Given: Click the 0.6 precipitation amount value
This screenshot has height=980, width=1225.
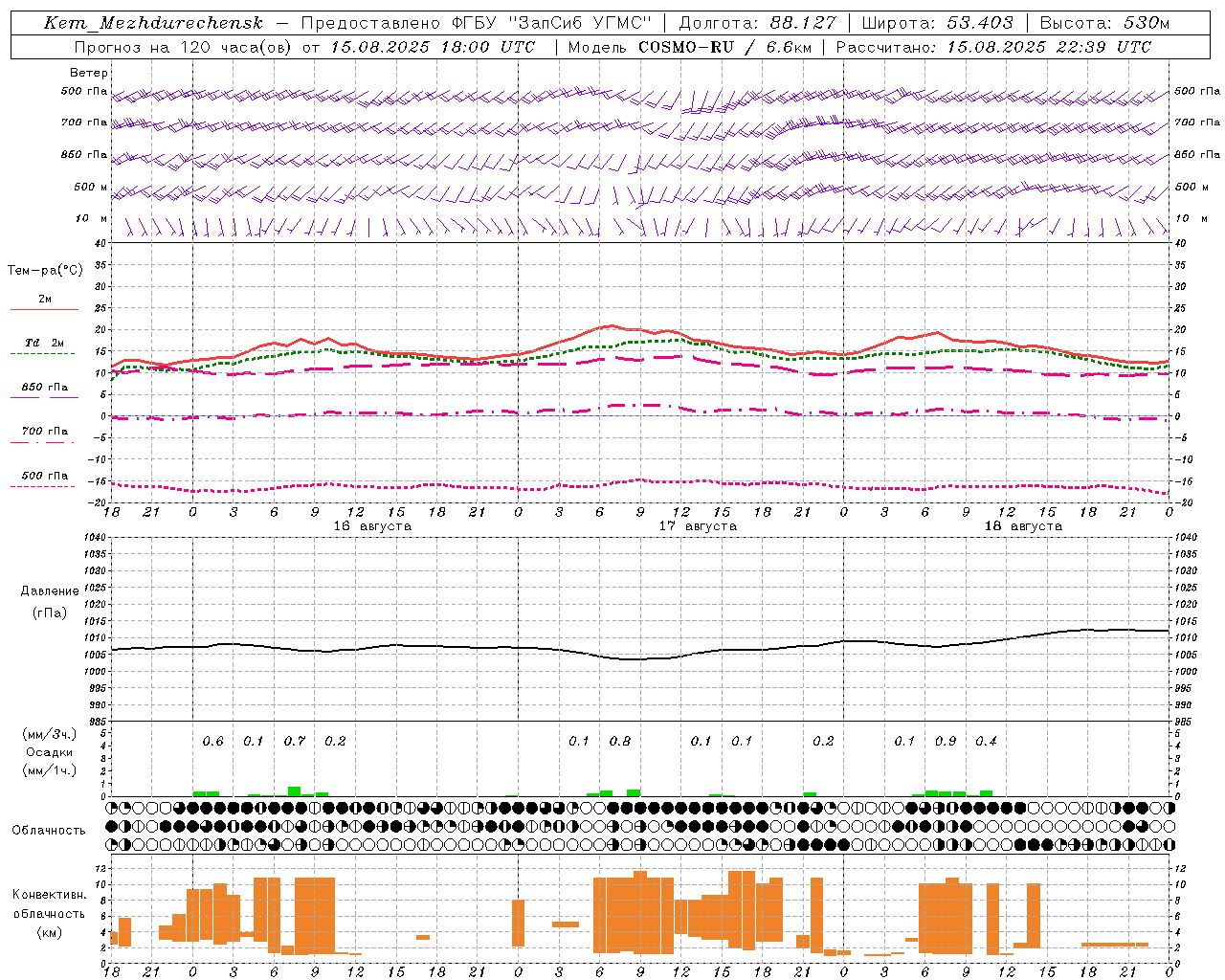Looking at the screenshot, I should [212, 742].
